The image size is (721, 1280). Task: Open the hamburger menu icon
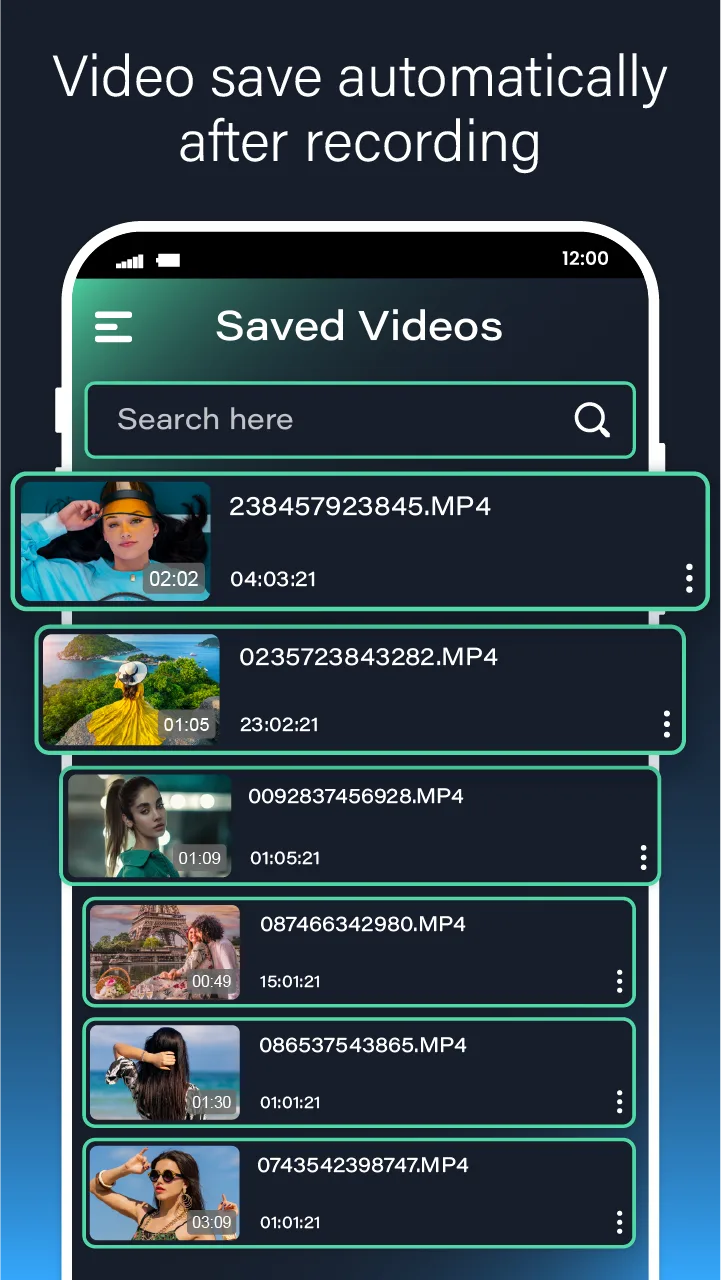113,327
